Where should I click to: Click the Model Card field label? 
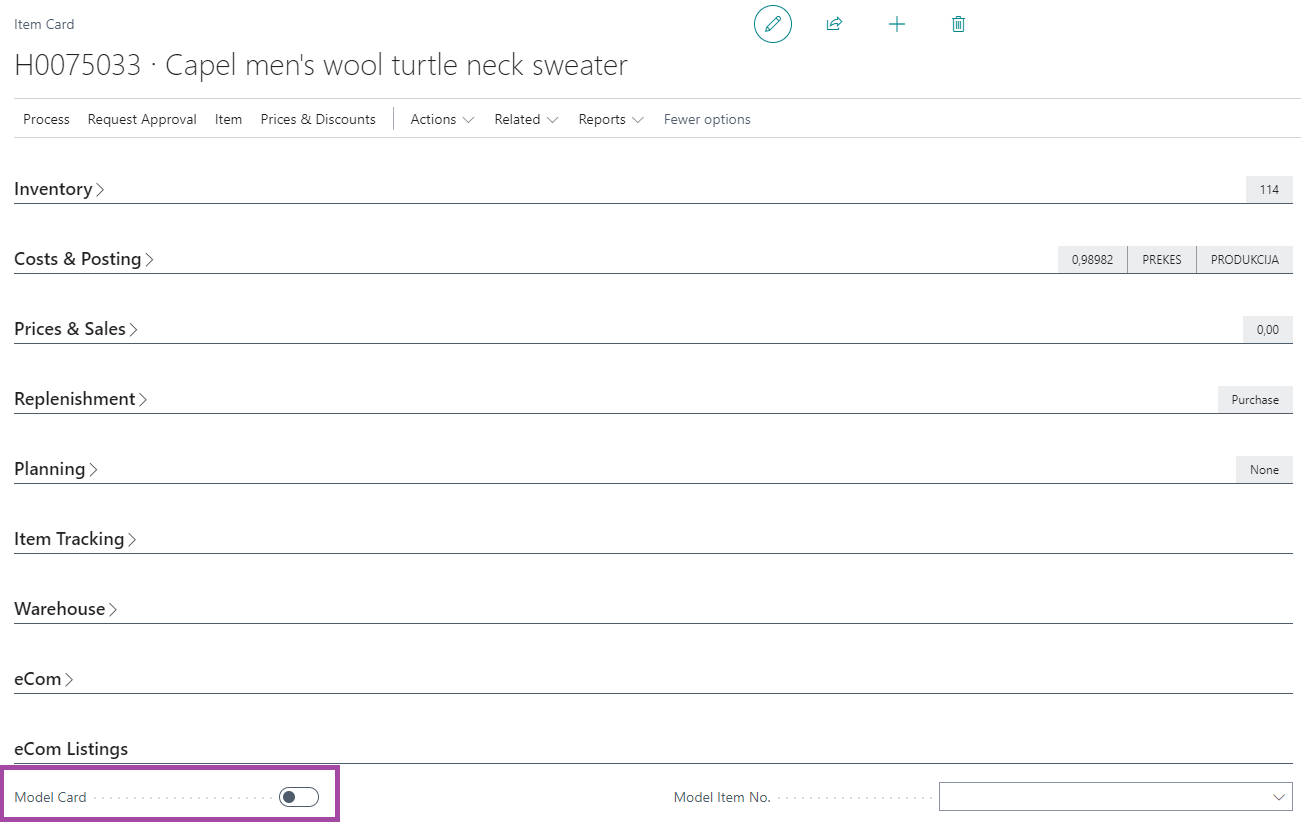tap(50, 797)
